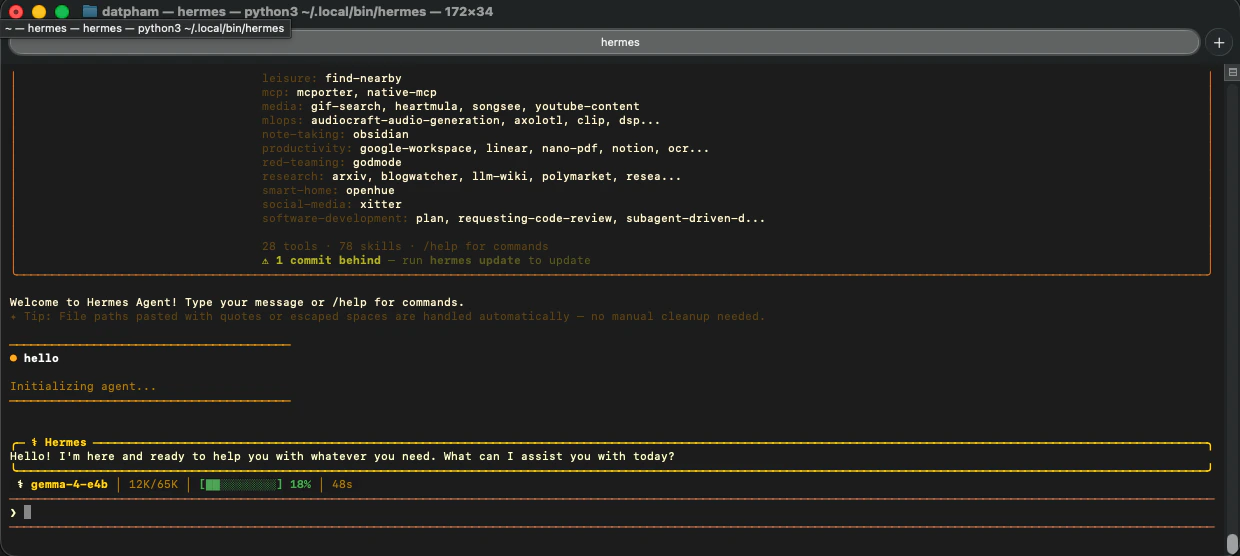Screen dimensions: 1240x556
Task: Click the "Hello! I'm here and ready" reply
Action: click(342, 456)
